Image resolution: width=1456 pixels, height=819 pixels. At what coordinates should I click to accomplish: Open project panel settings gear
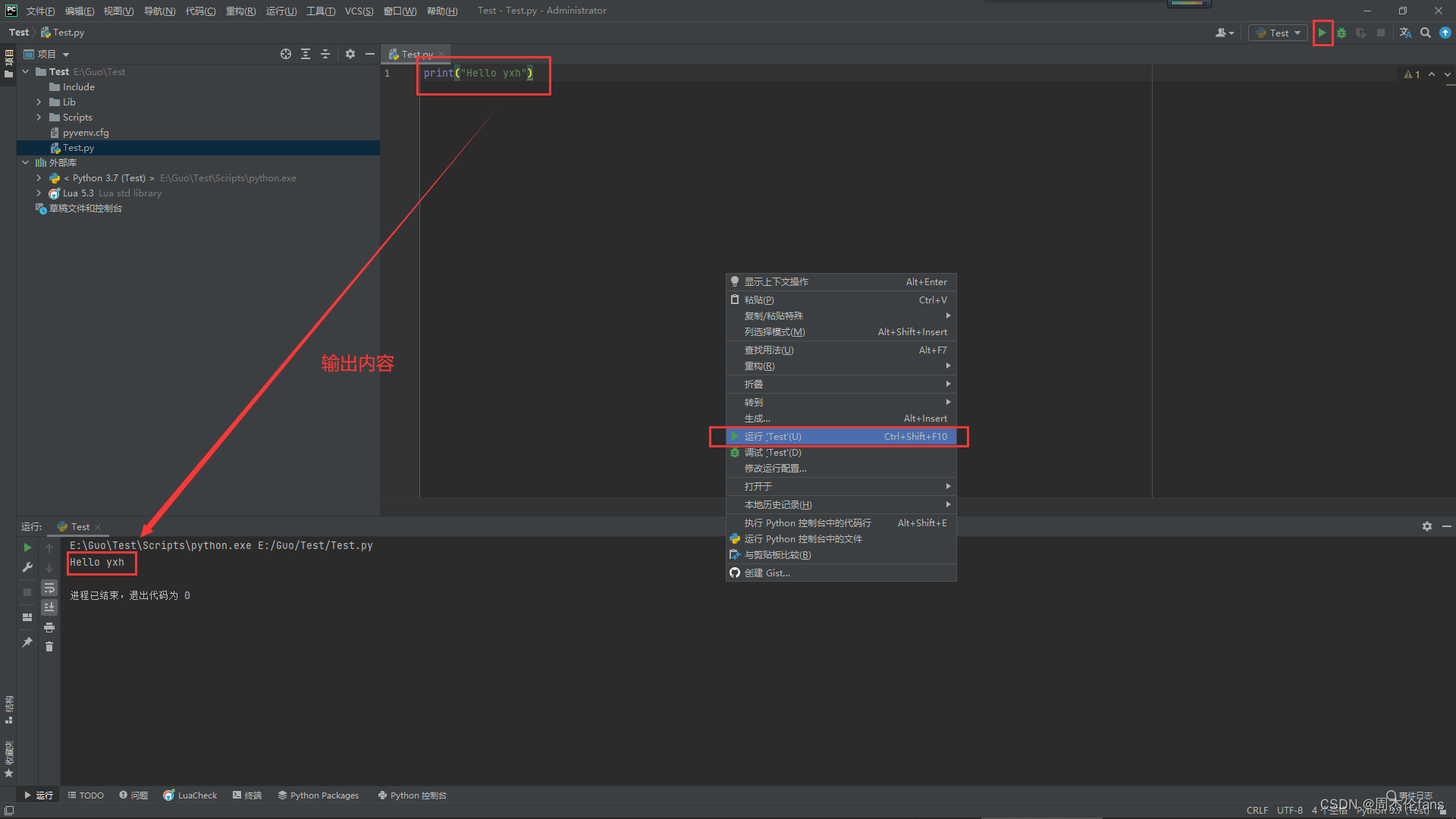(x=350, y=54)
